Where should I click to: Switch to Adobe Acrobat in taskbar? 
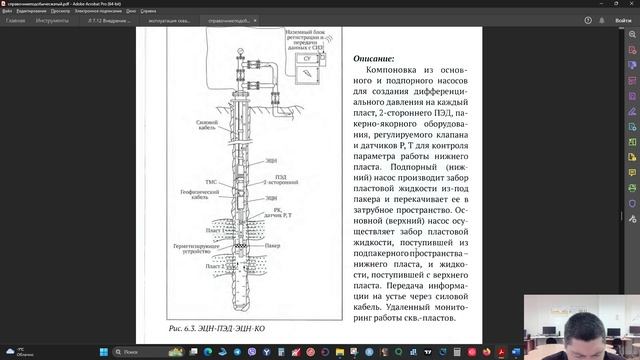click(x=501, y=352)
